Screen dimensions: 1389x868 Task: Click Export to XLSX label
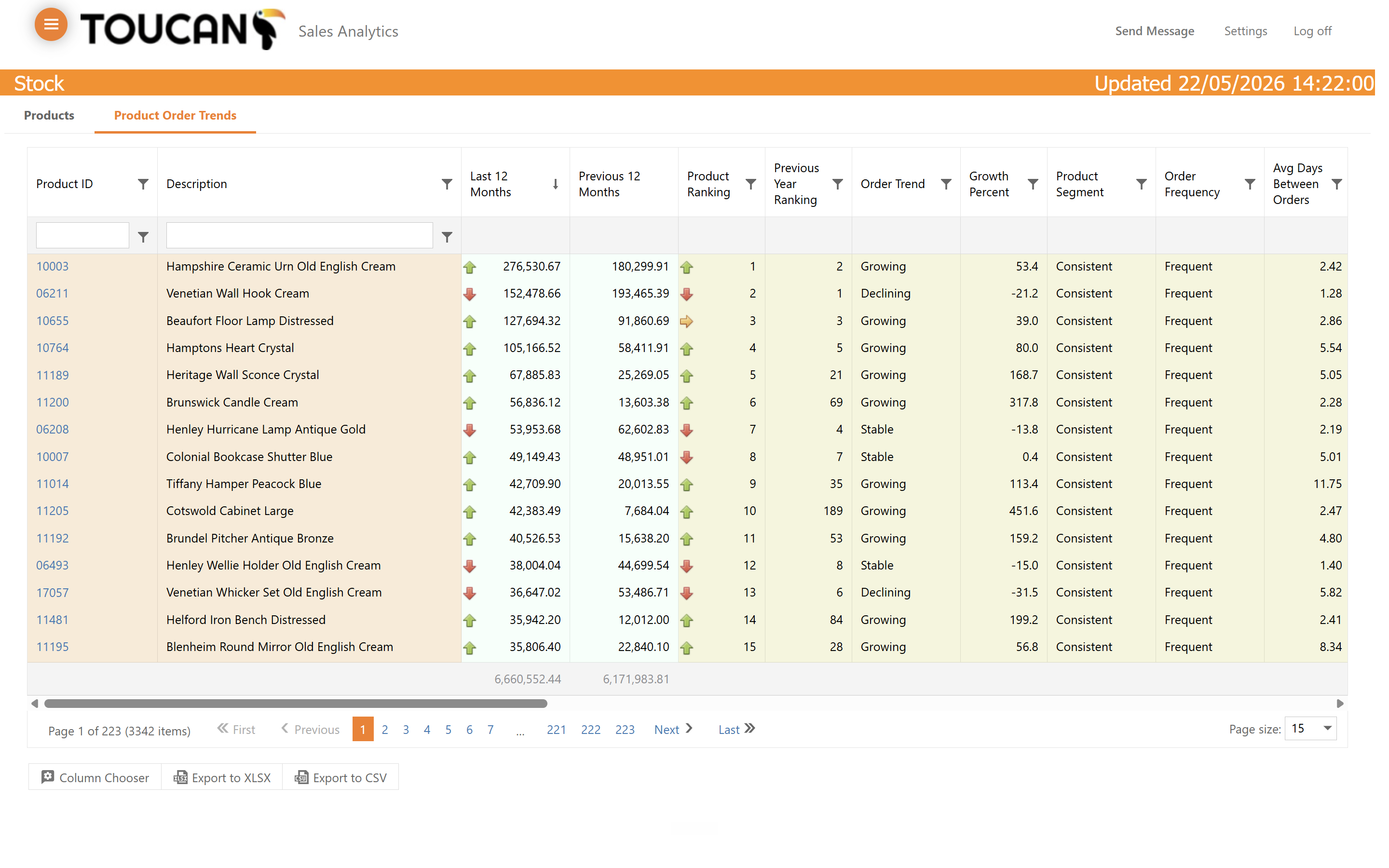point(231,778)
